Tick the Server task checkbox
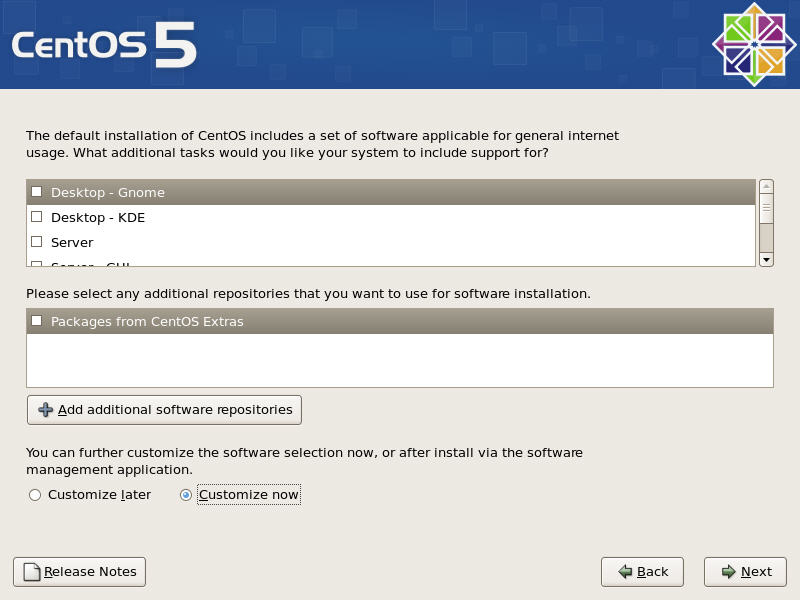The height and width of the screenshot is (600, 800). tap(37, 241)
